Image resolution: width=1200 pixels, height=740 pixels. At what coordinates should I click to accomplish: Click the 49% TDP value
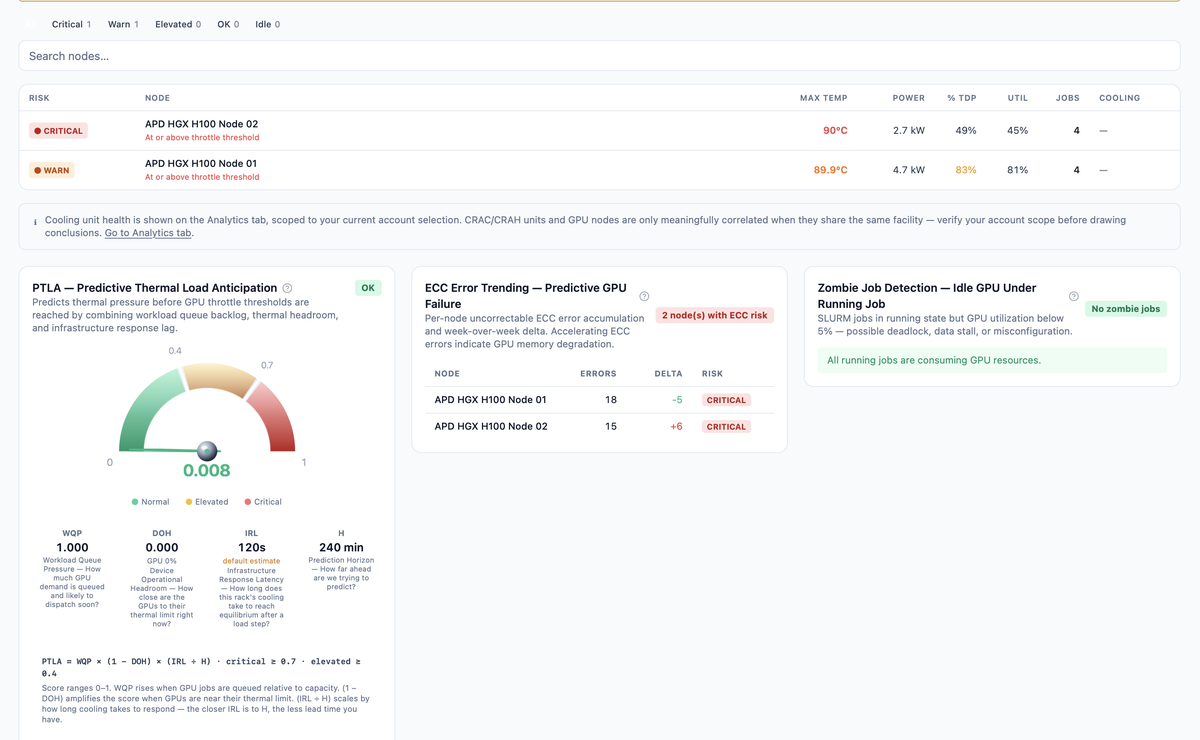966,131
